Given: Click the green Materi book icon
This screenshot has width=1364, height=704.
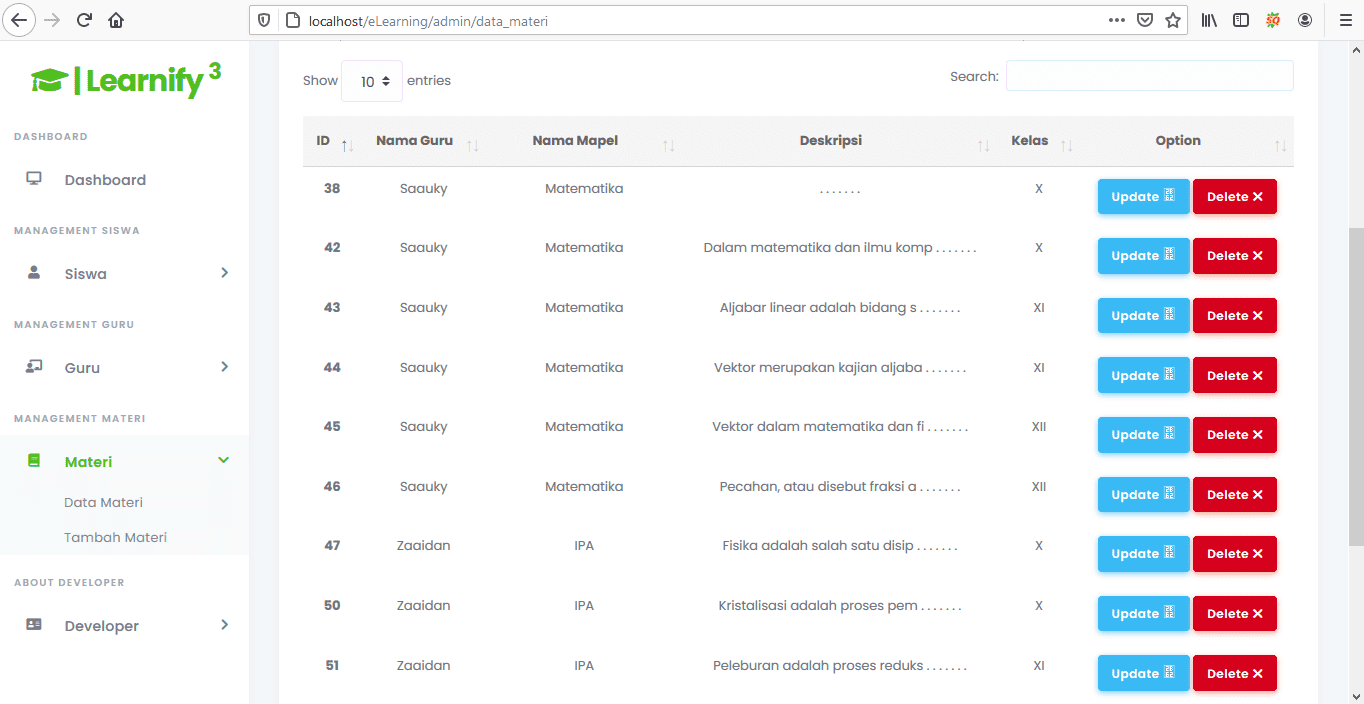Looking at the screenshot, I should [x=34, y=461].
